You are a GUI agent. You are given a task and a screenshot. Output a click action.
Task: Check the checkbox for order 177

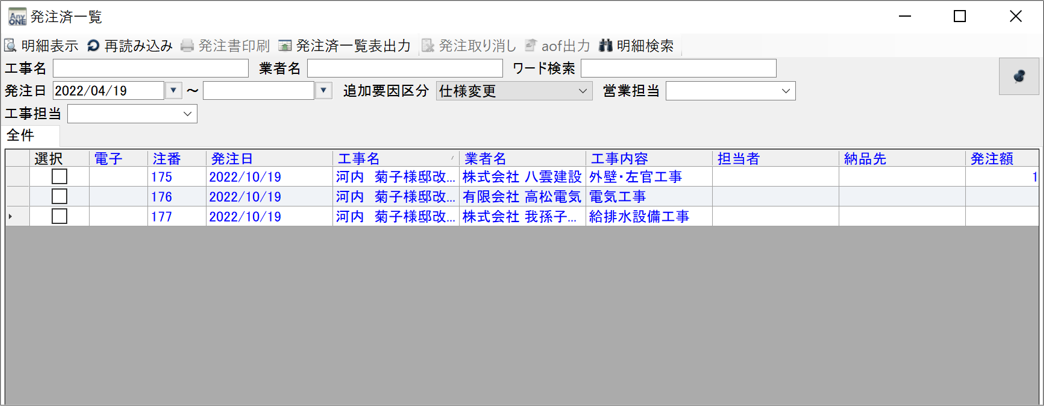pos(60,216)
